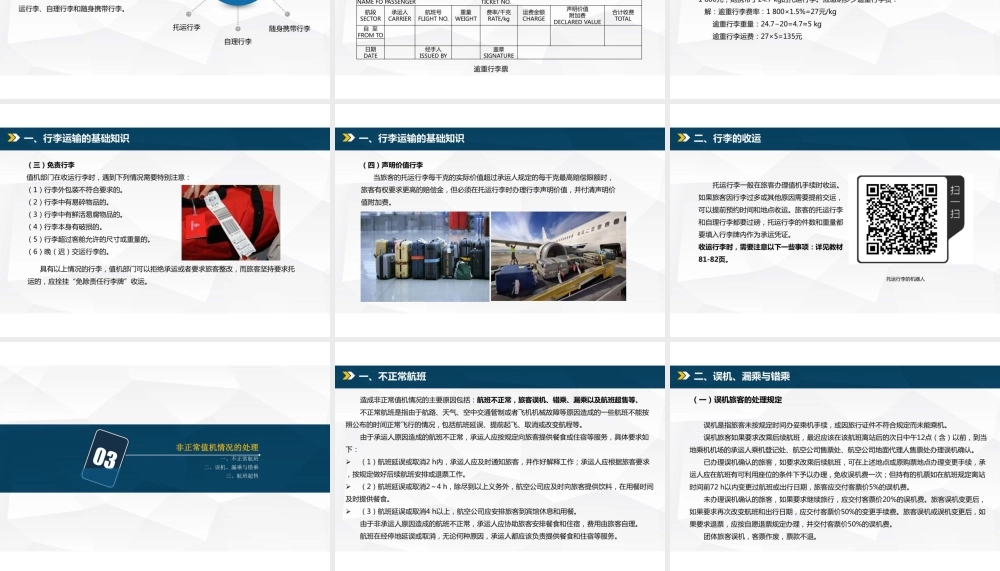This screenshot has width=1000, height=571.
Task: Click the 自理行李 diagram label
Action: point(238,41)
